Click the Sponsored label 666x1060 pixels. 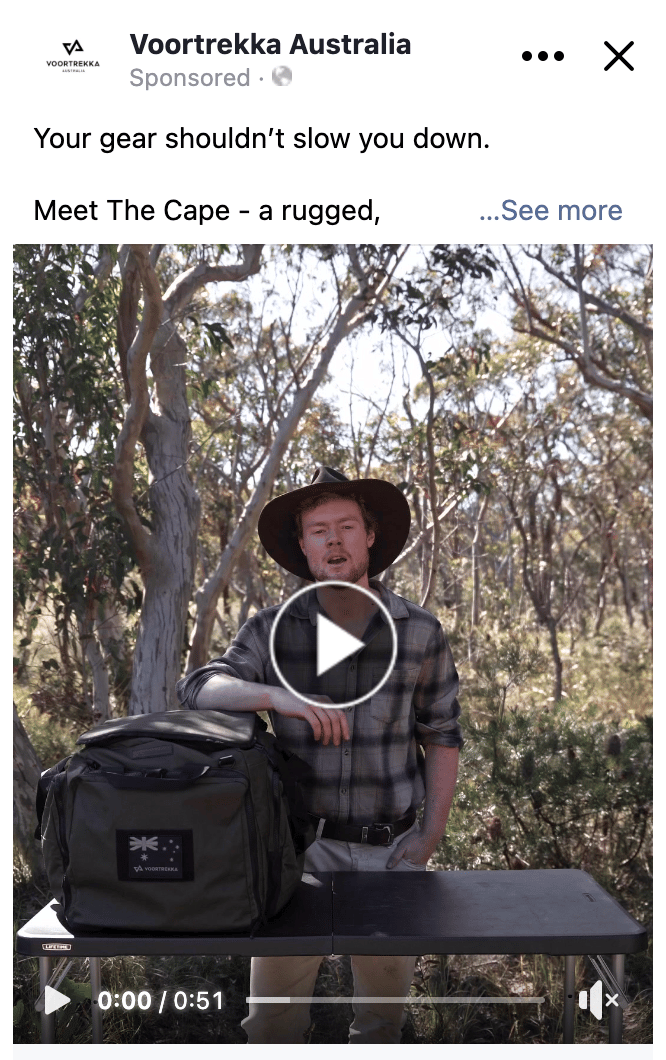[189, 78]
